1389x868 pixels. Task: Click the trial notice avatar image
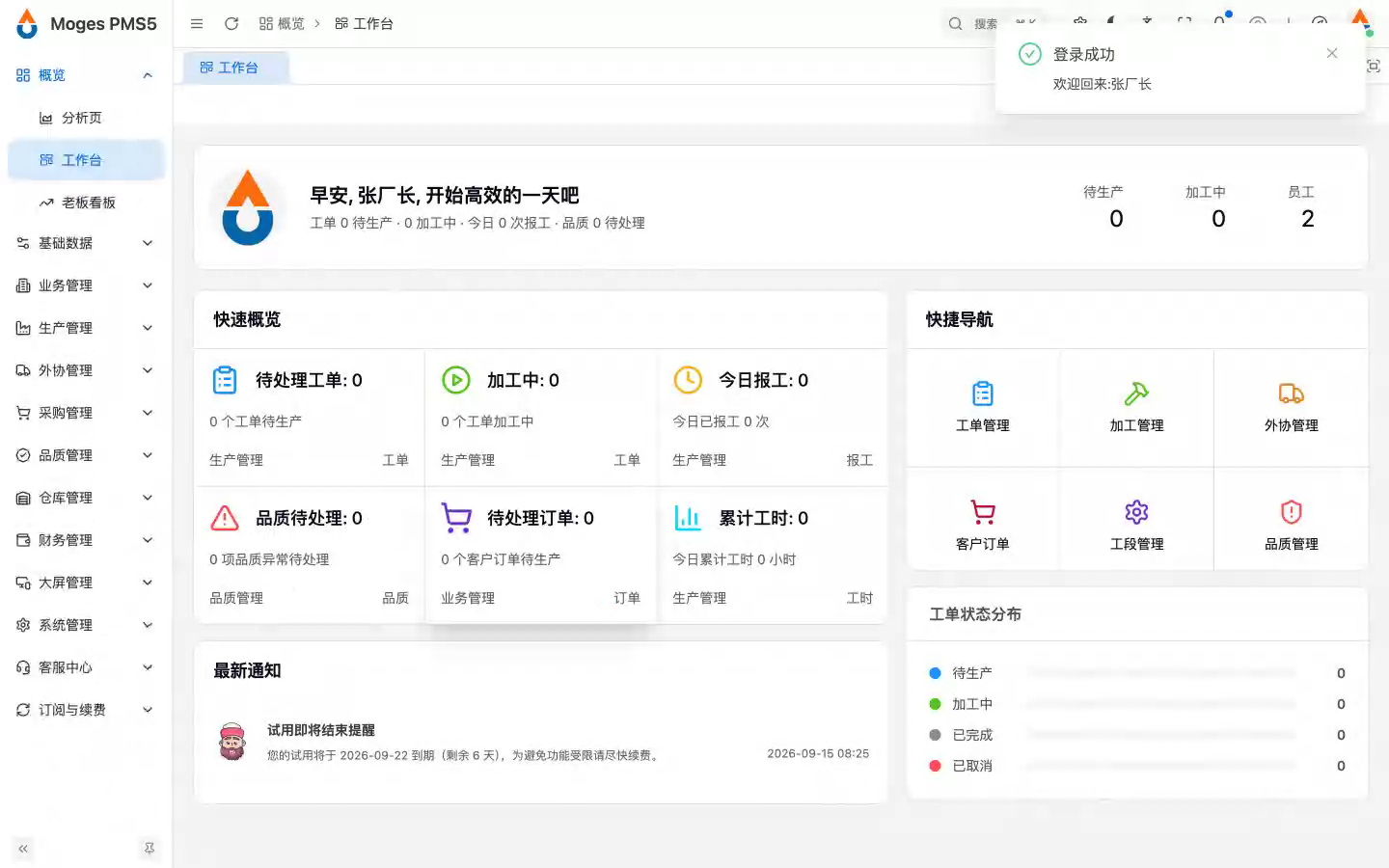[x=232, y=742]
